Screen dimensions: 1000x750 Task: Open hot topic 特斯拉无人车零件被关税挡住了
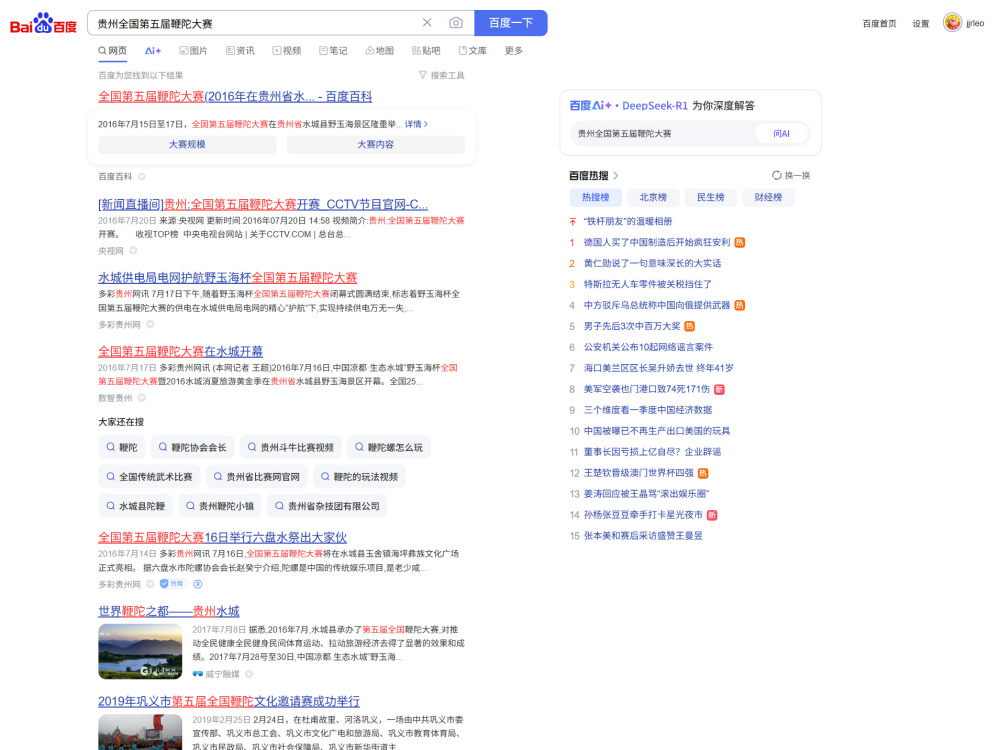point(647,284)
